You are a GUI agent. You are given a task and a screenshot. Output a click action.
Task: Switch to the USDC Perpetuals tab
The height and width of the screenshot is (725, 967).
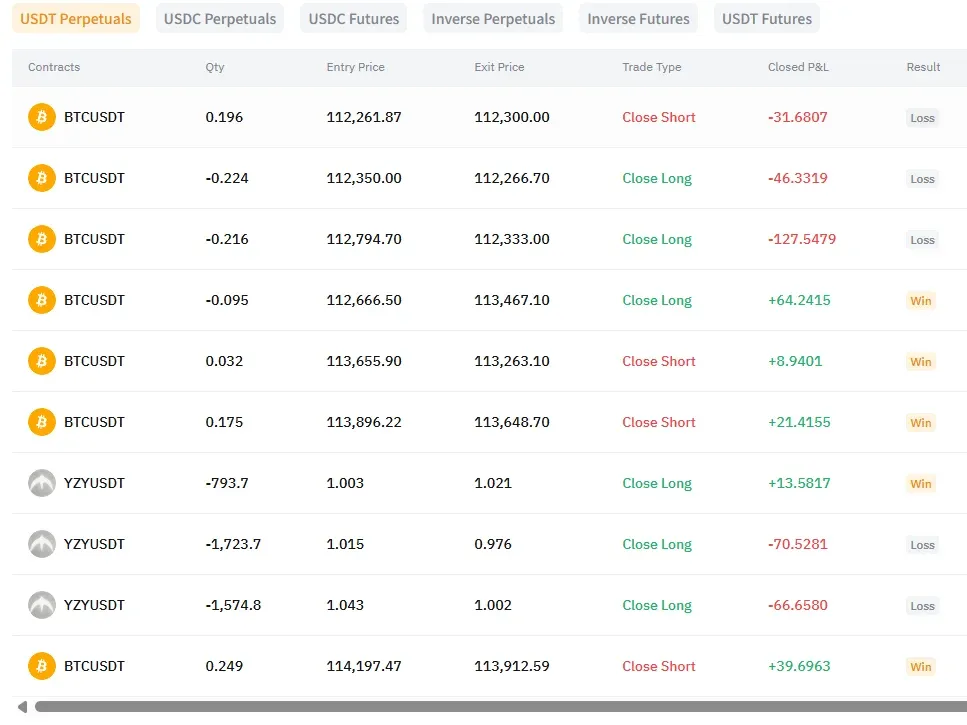coord(220,19)
